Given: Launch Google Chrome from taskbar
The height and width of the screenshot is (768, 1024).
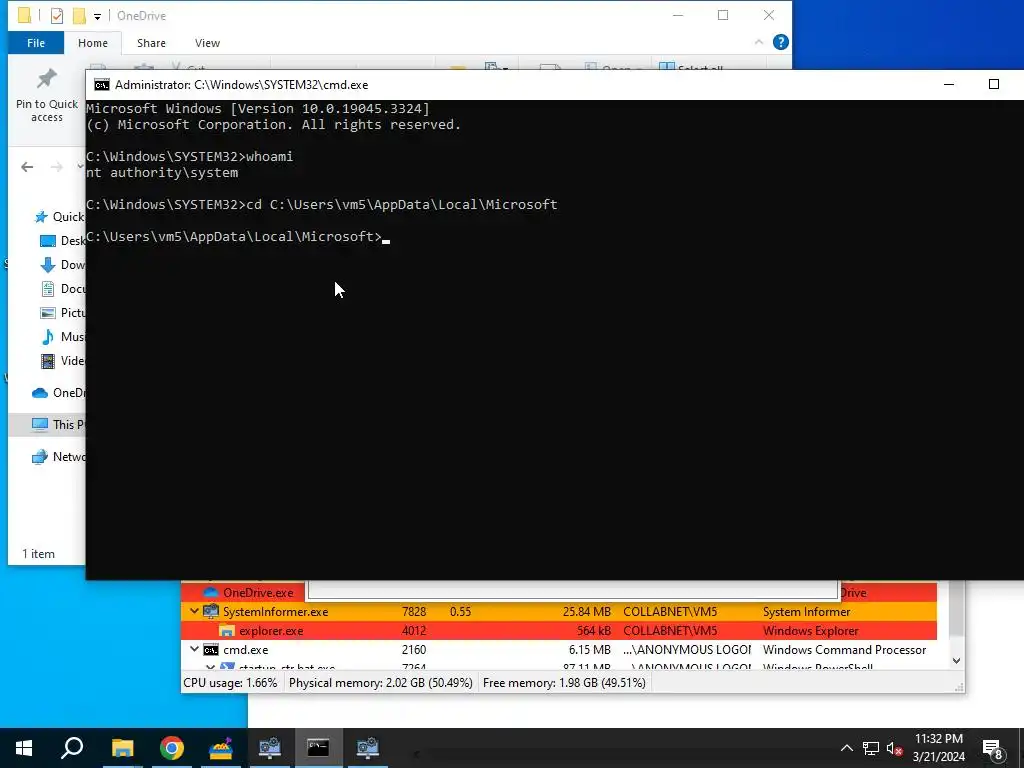Looking at the screenshot, I should point(172,748).
